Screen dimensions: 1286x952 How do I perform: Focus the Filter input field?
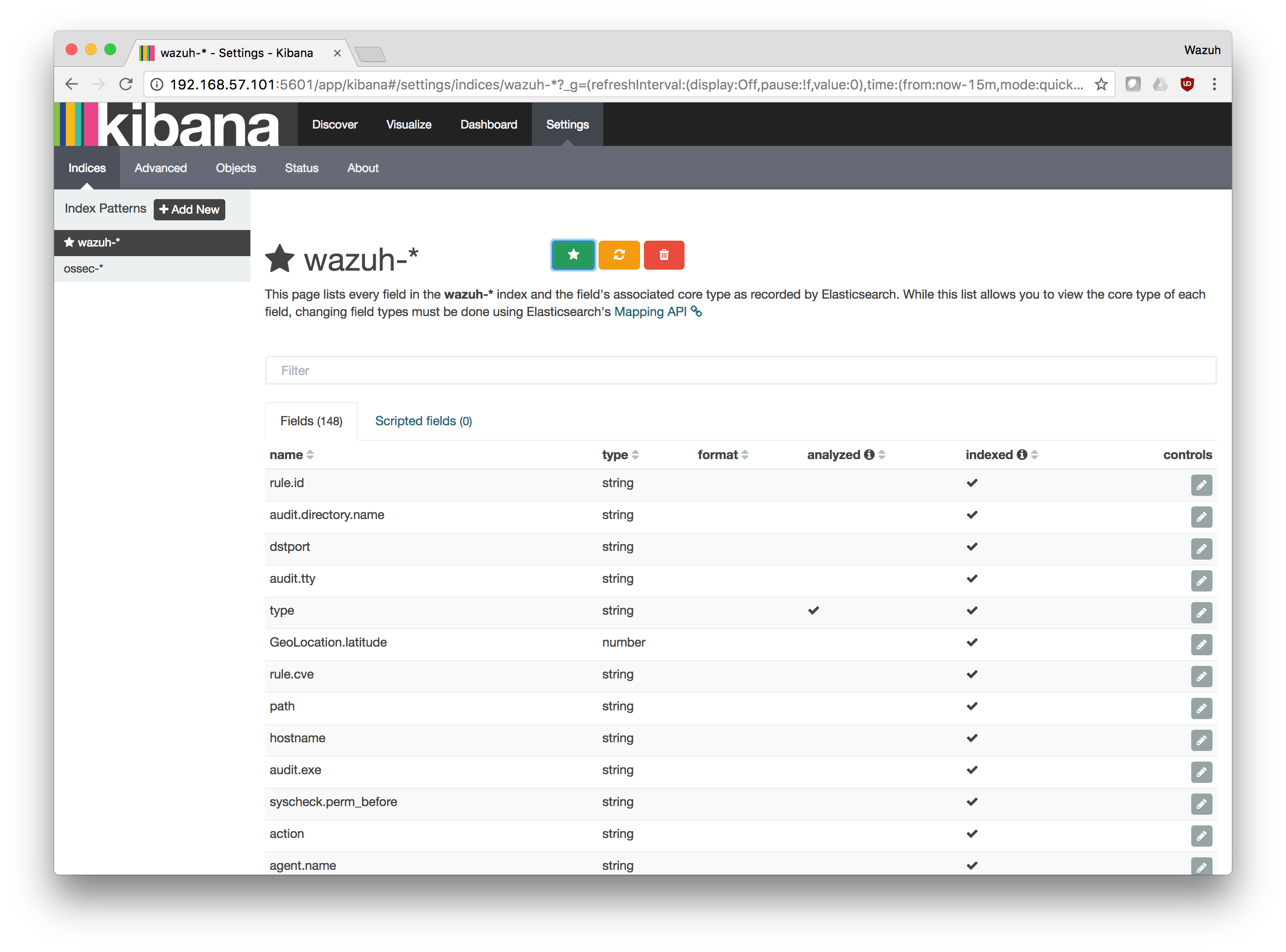pos(740,371)
